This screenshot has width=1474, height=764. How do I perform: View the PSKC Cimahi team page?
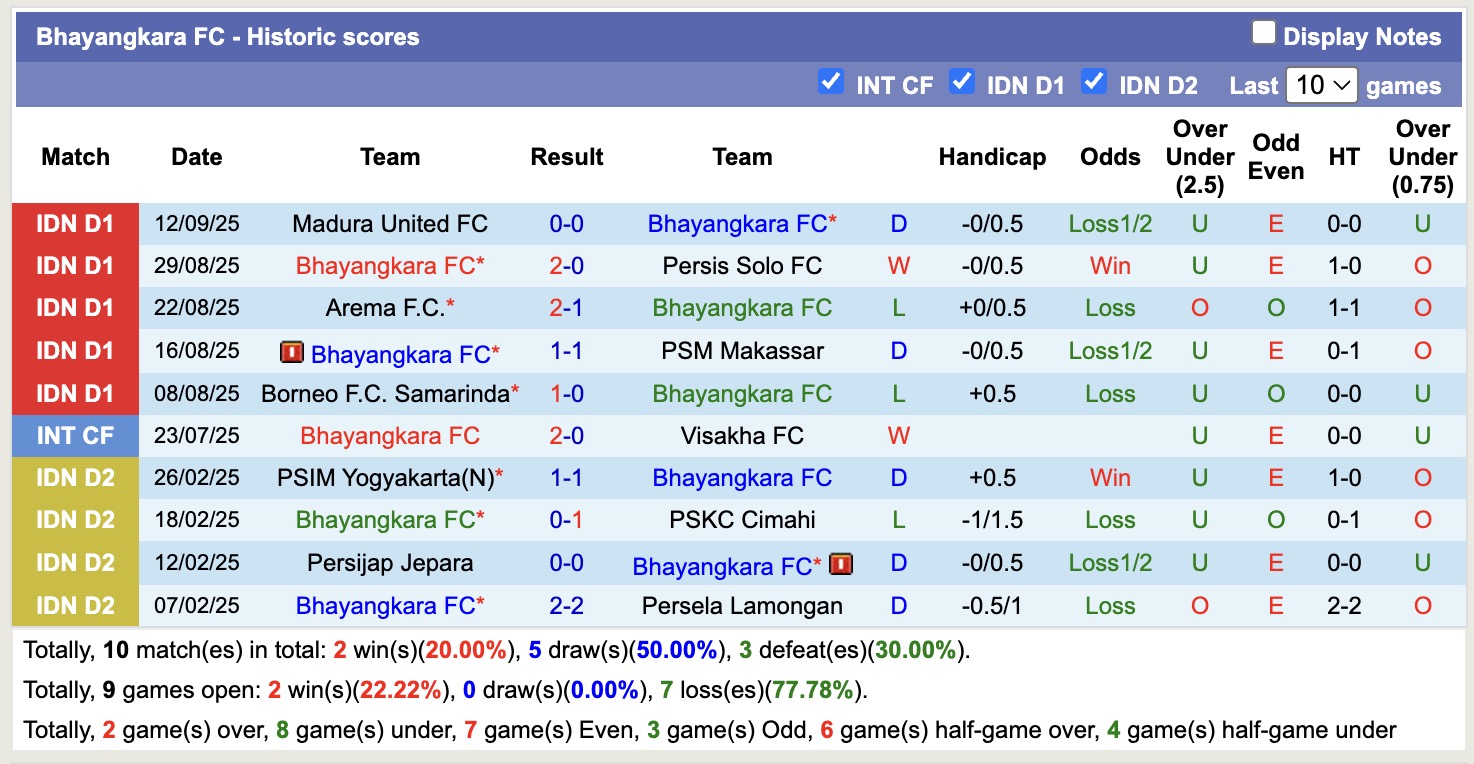(742, 520)
